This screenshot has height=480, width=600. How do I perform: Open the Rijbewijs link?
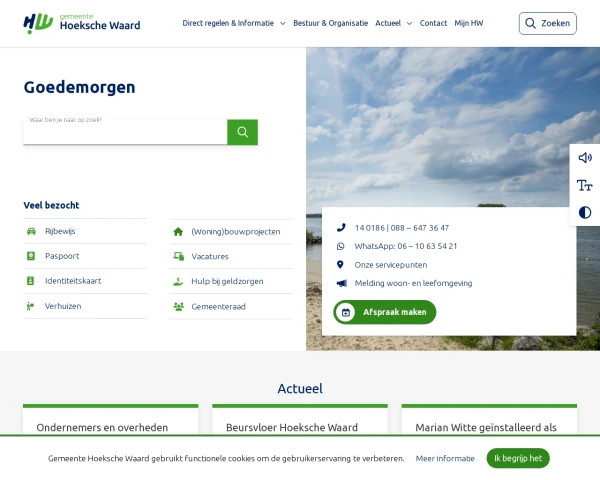[60, 231]
